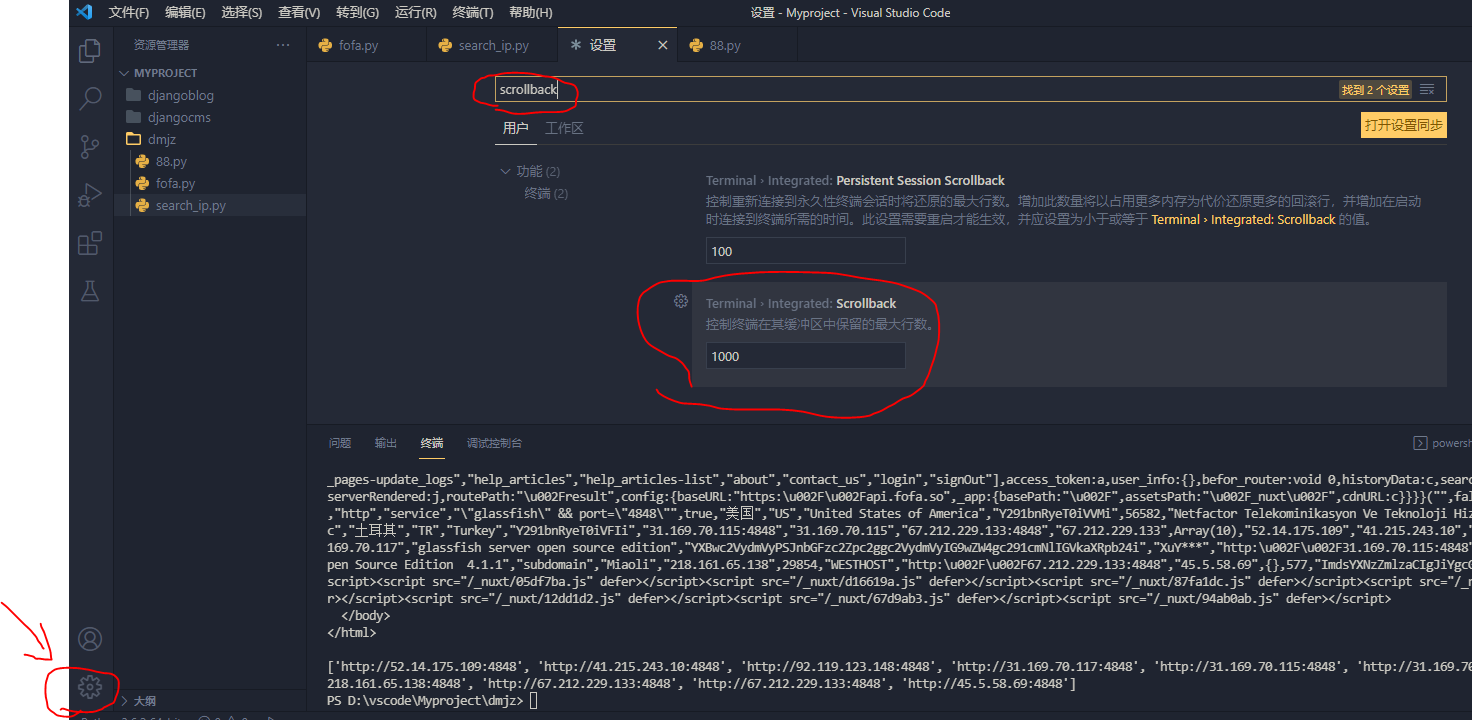Click the terminal prompt PS D:\vscode\Myproject\dmjz>

(x=424, y=701)
